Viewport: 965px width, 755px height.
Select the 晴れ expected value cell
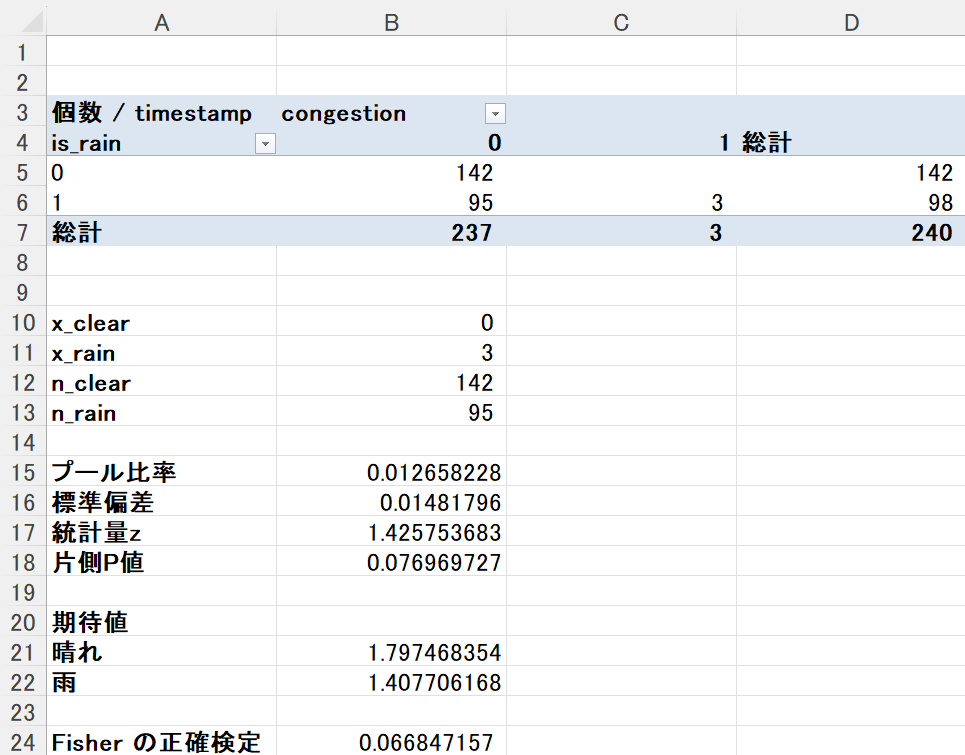391,653
